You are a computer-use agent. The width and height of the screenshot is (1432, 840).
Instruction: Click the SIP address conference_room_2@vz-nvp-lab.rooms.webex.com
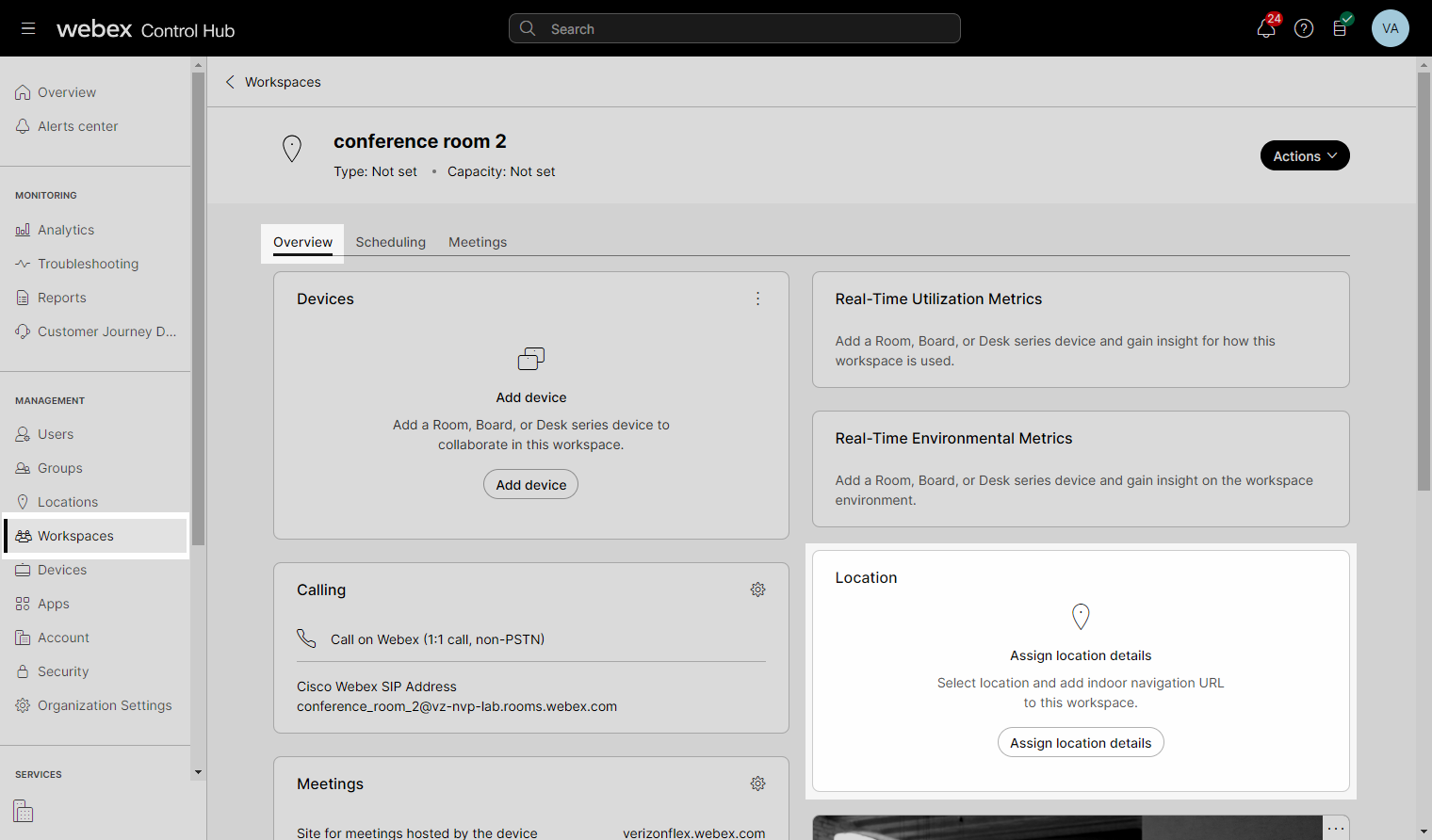pyautogui.click(x=457, y=706)
